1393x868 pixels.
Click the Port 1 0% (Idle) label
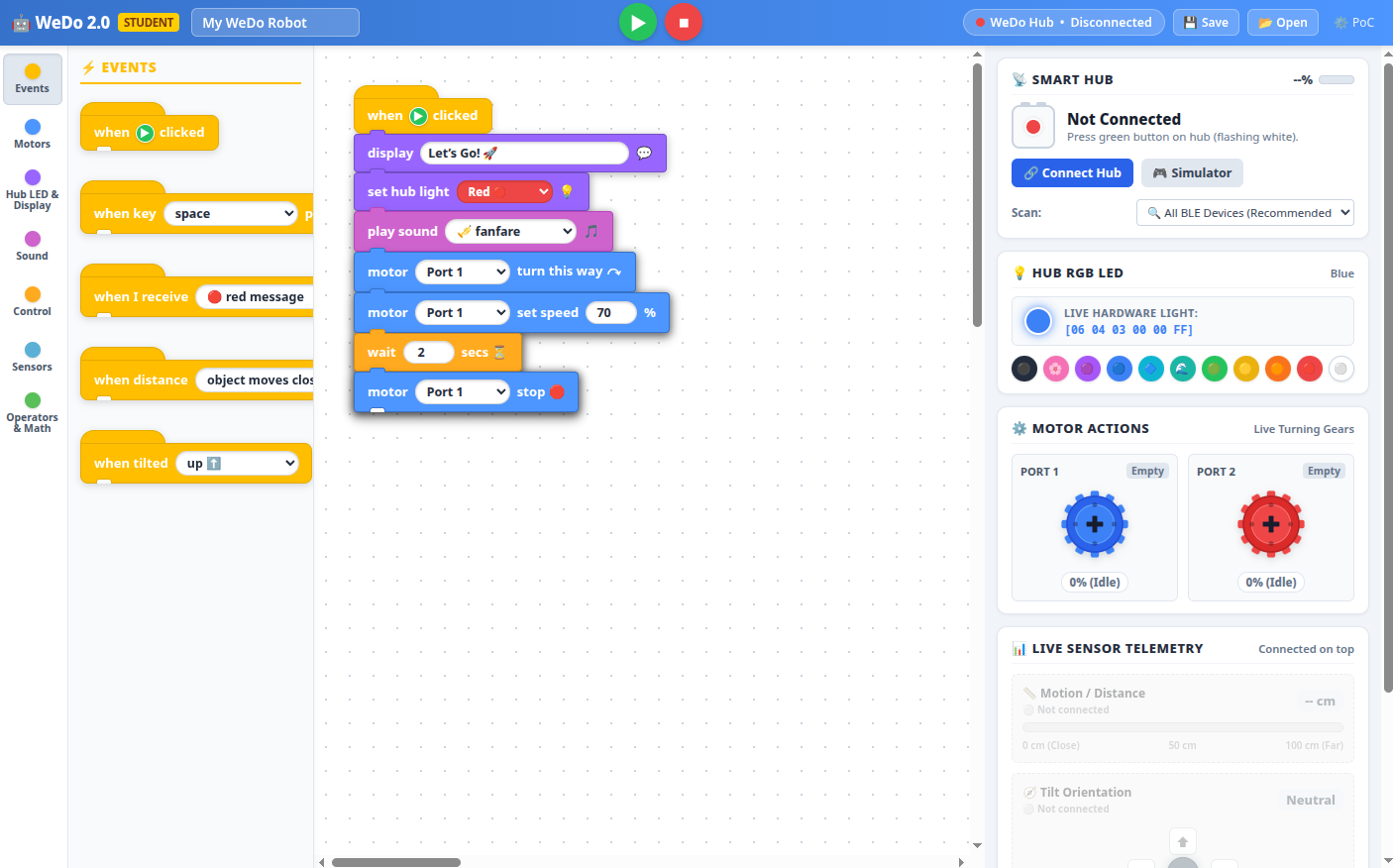1095,582
